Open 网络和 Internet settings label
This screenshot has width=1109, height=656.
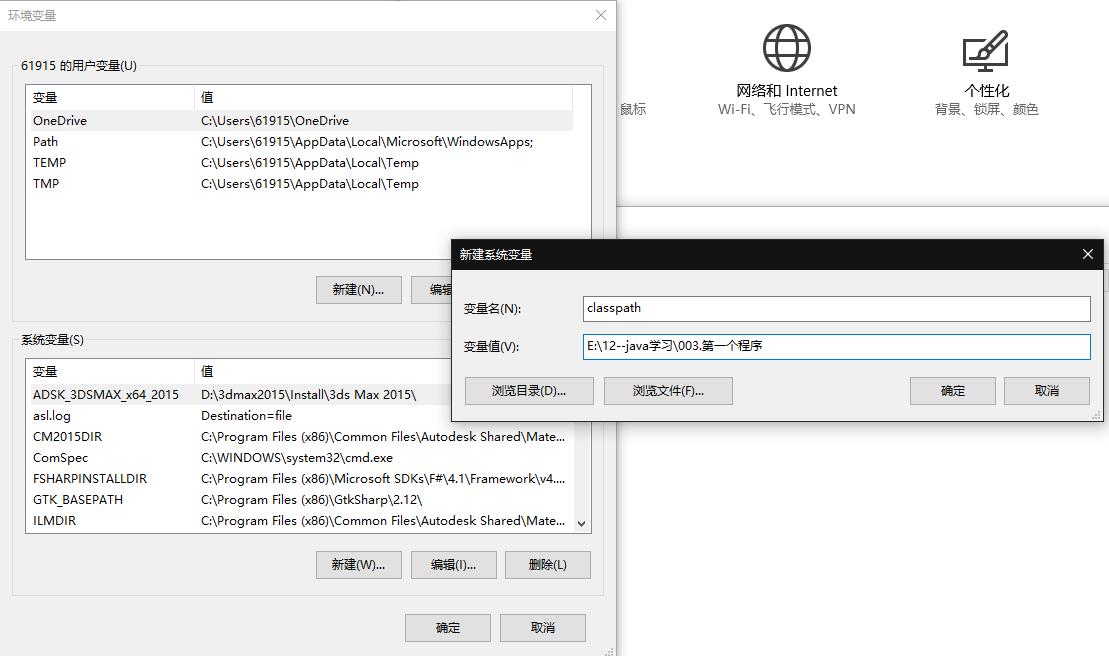(x=786, y=90)
